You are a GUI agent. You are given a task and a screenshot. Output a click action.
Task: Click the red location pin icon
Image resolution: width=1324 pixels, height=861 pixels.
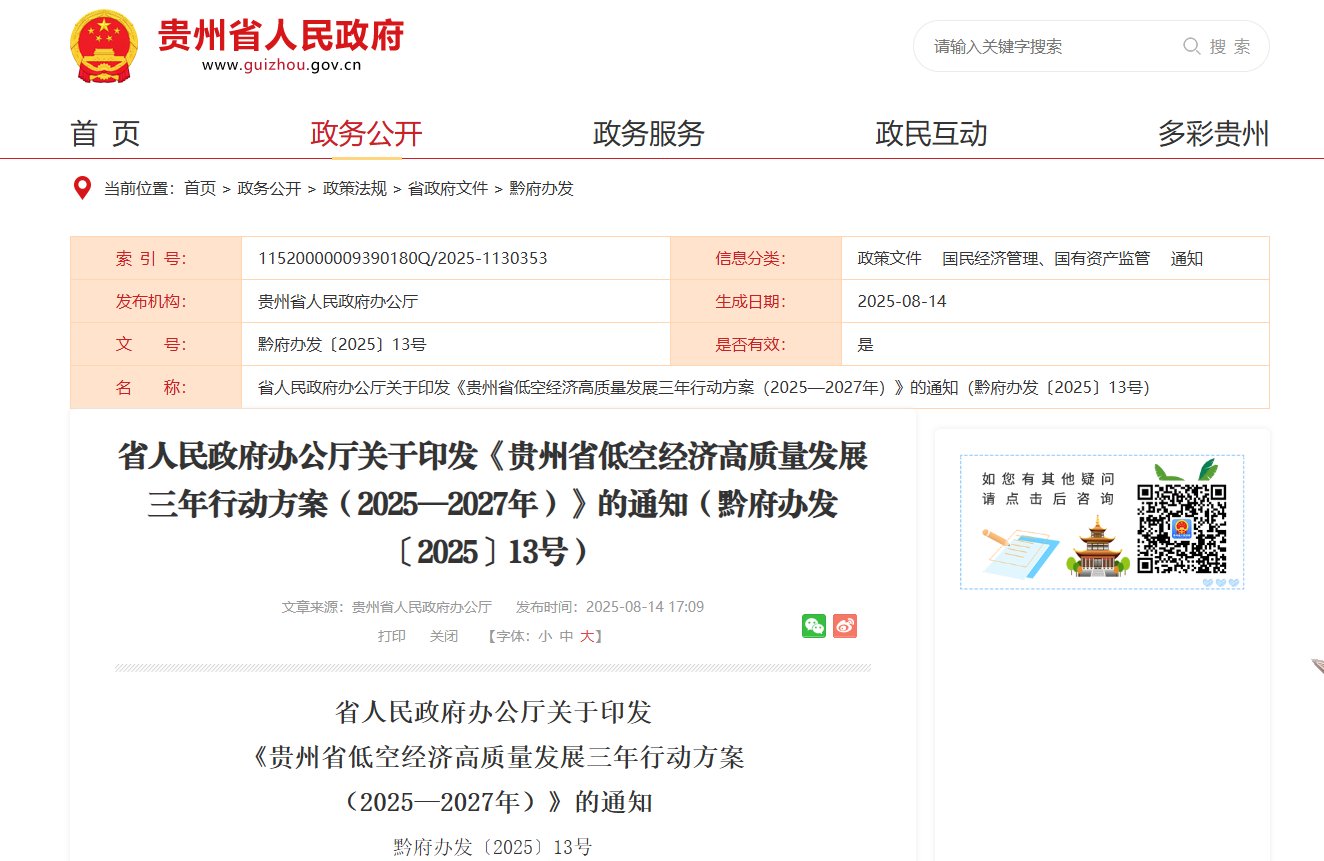point(83,188)
